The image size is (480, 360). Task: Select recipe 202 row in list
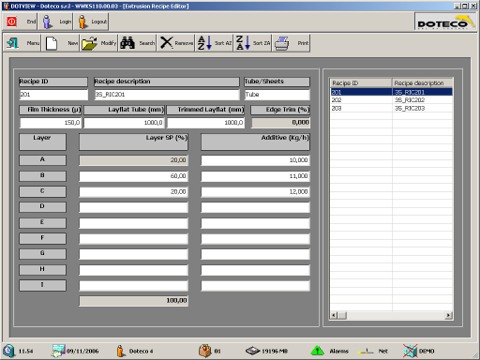point(392,100)
